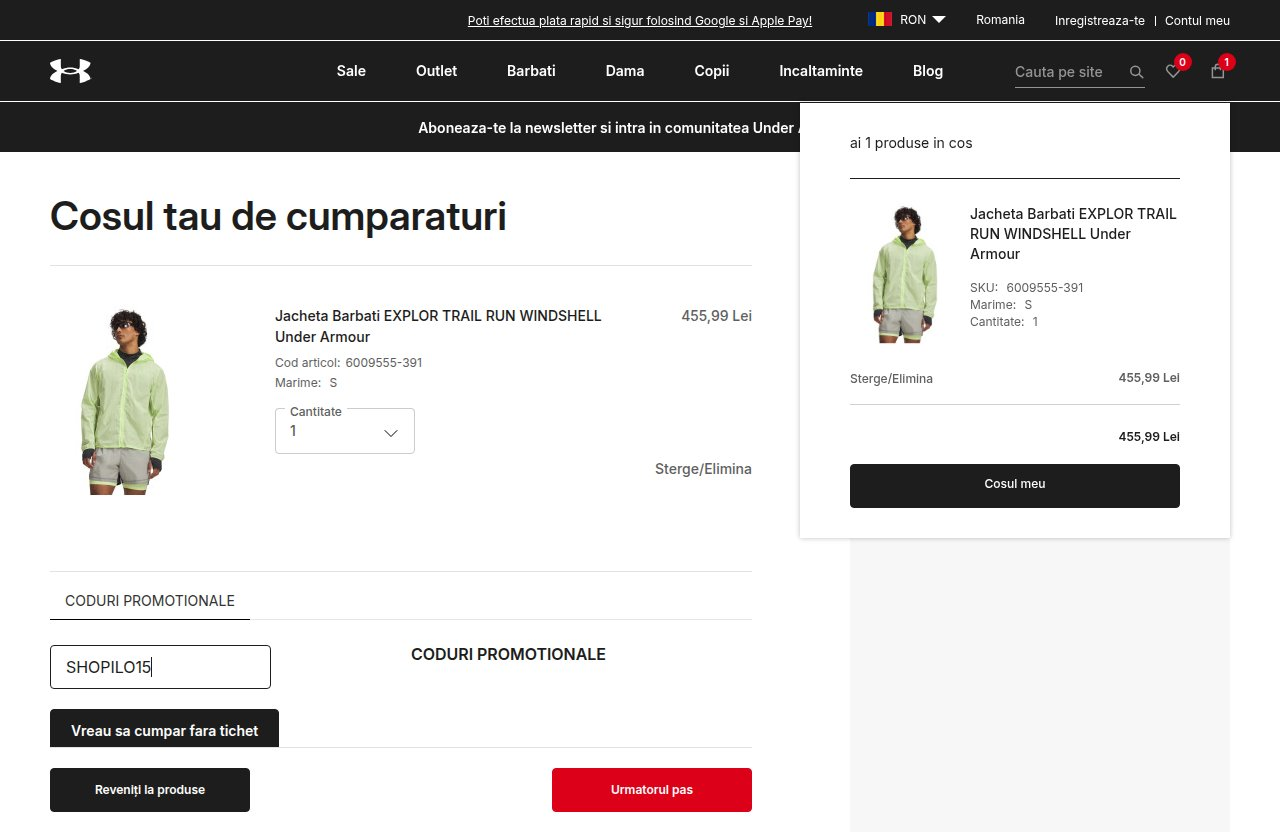
Task: Click the Romanian flag icon
Action: tap(880, 19)
